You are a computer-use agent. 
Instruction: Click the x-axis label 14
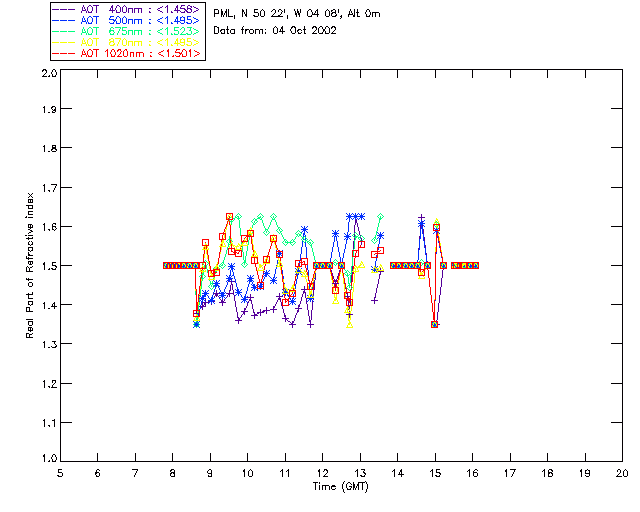398,473
